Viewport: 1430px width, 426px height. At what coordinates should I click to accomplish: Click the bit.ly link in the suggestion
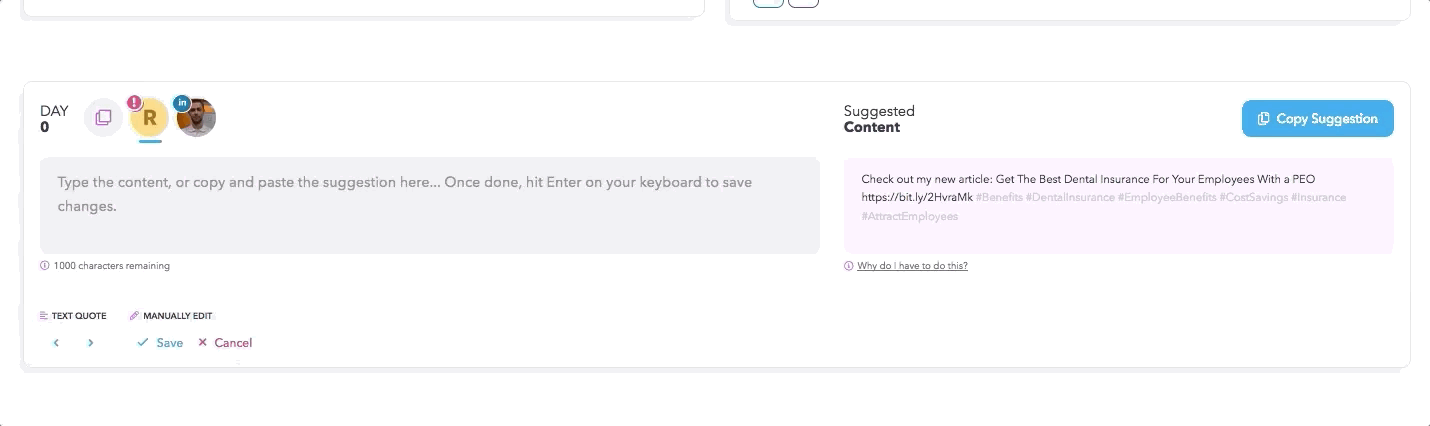click(917, 198)
